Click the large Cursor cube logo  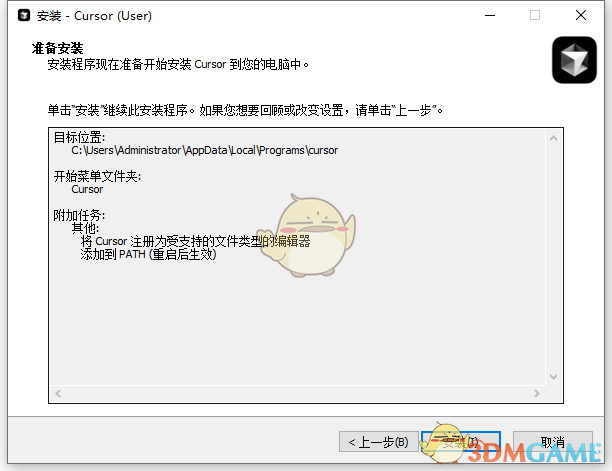574,60
